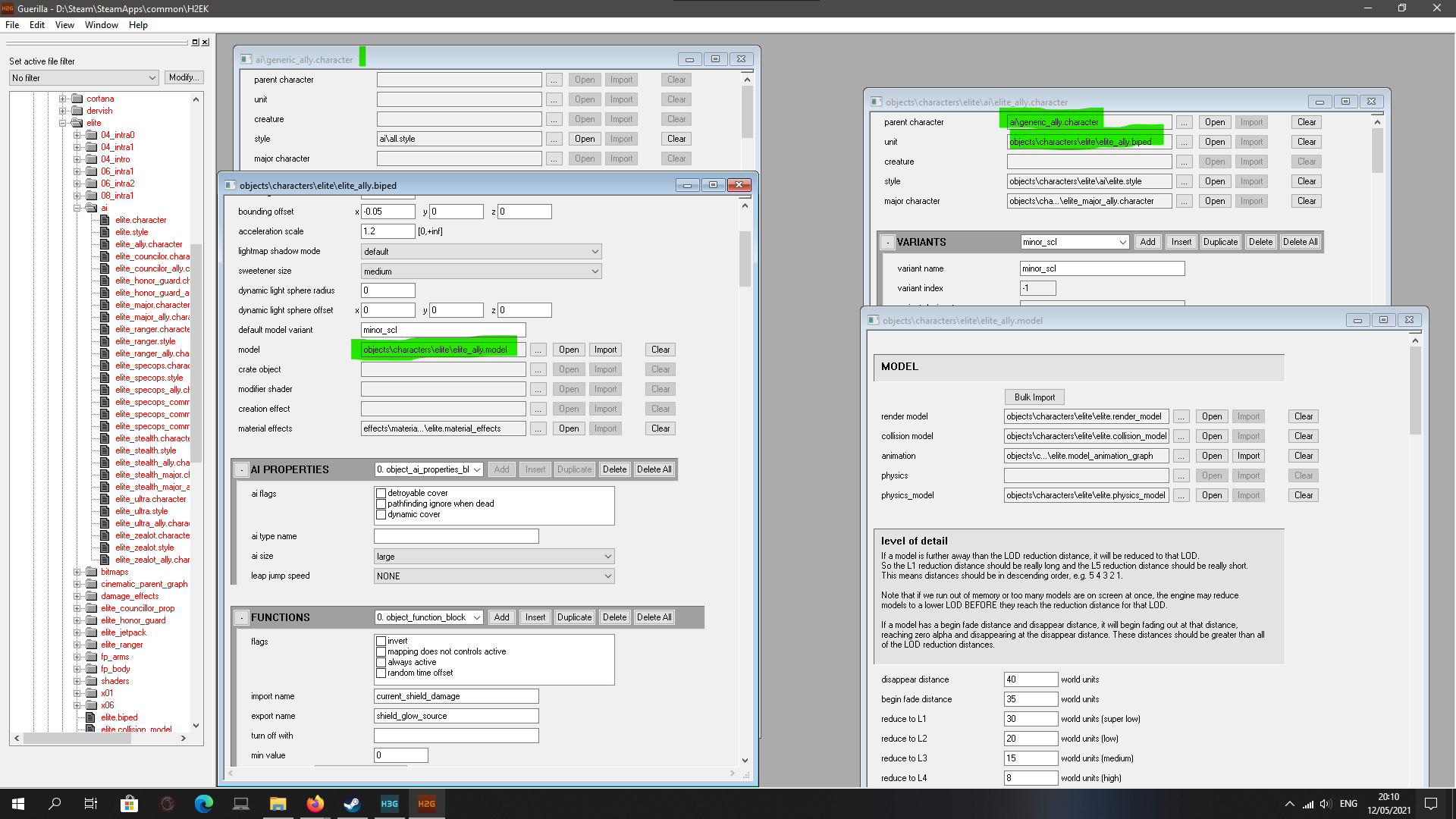Check the pathfinding ignore when dead option

[381, 504]
